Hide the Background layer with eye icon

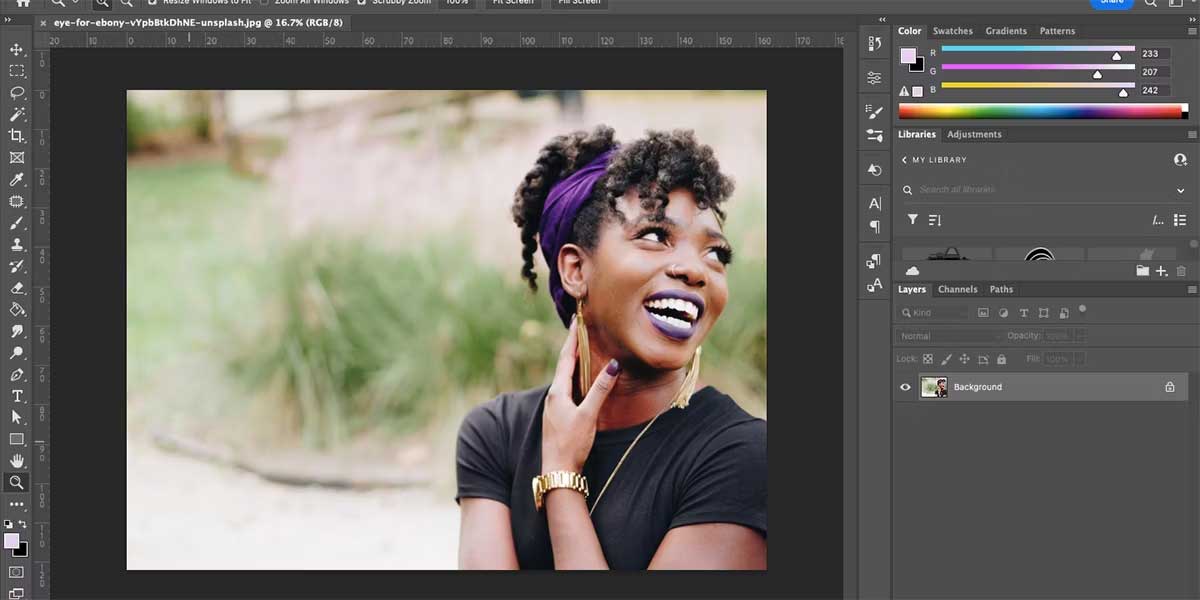pyautogui.click(x=906, y=387)
